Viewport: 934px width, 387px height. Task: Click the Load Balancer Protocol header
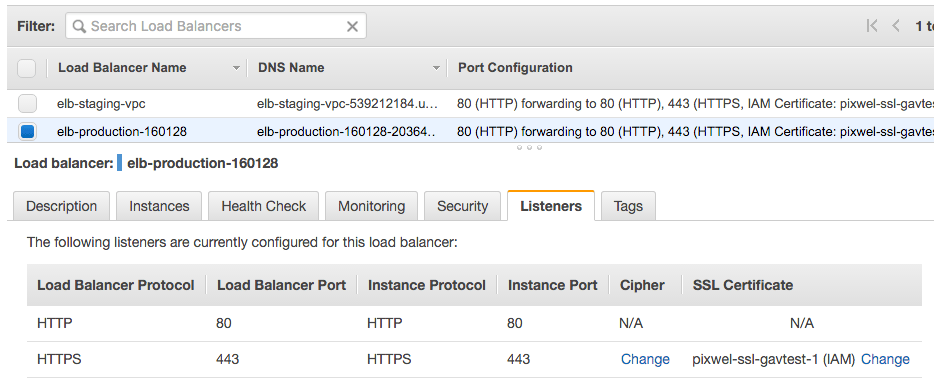click(x=116, y=285)
